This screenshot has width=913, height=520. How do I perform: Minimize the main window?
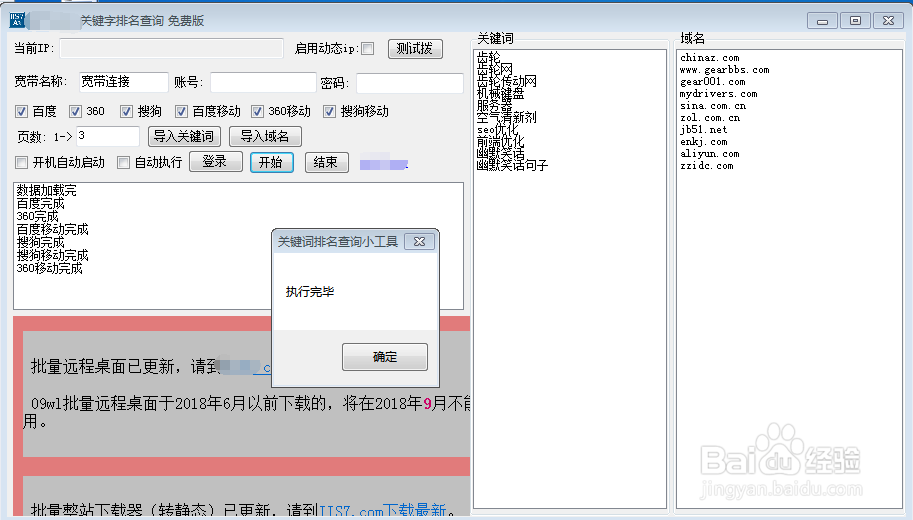[822, 21]
